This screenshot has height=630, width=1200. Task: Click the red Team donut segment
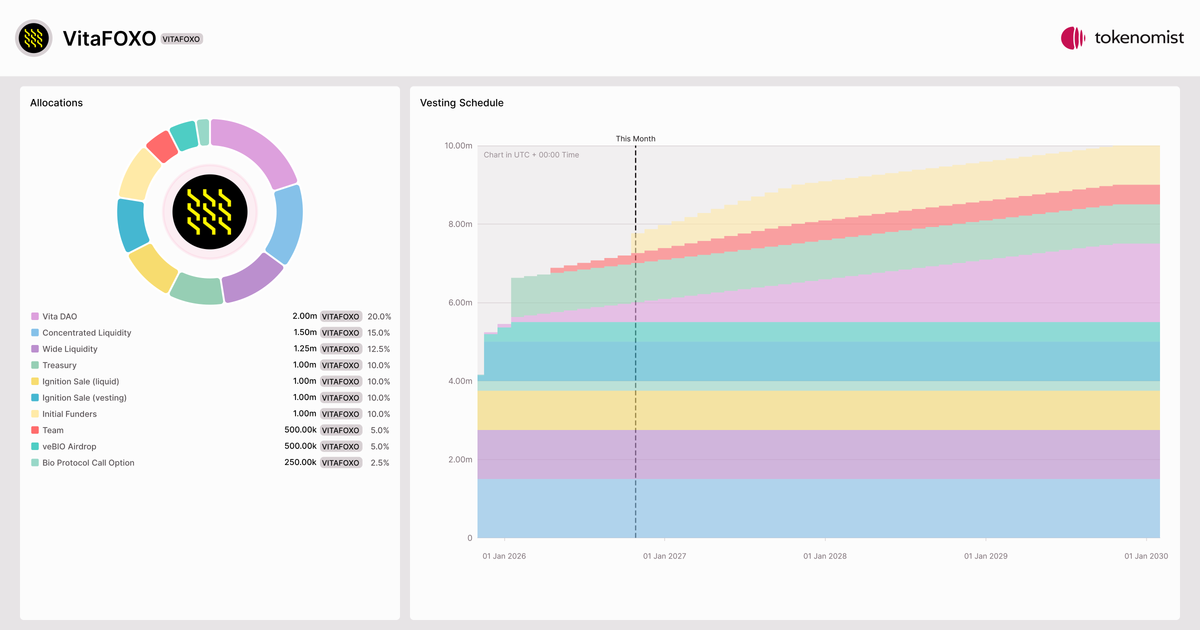(162, 147)
